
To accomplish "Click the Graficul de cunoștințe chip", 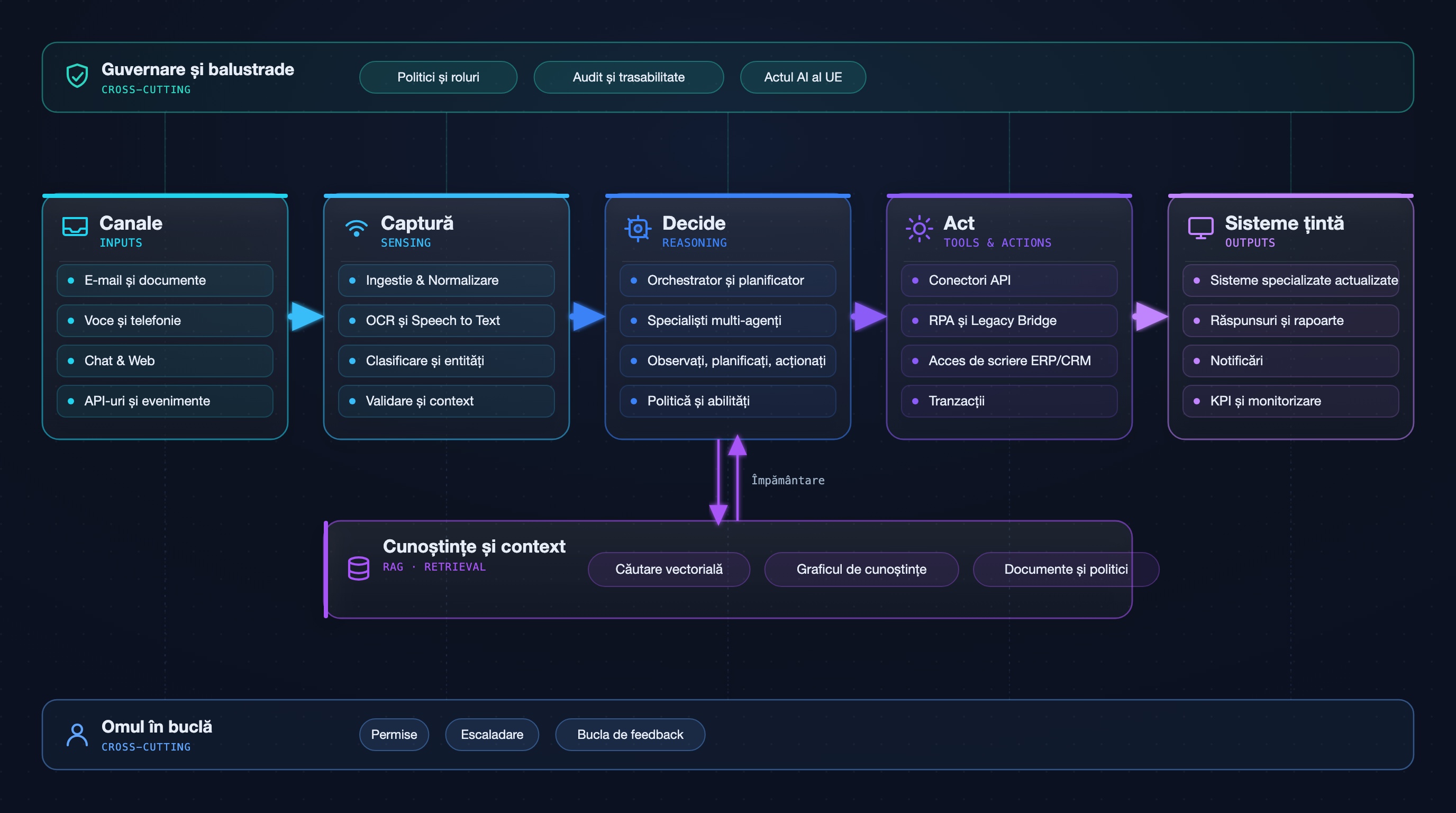I will (x=861, y=570).
